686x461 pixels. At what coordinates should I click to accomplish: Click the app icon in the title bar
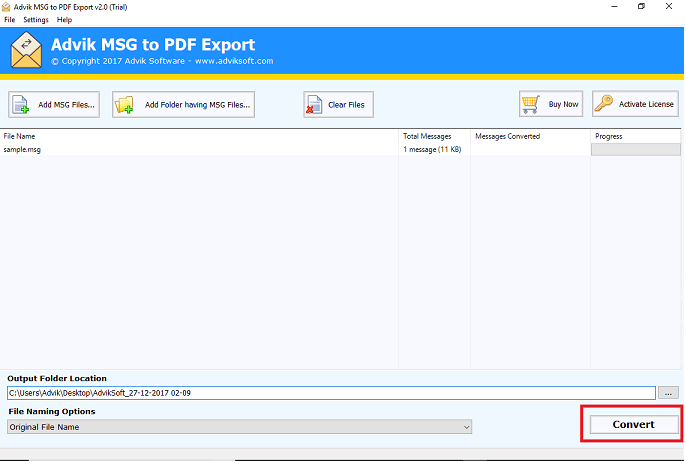pyautogui.click(x=6, y=7)
